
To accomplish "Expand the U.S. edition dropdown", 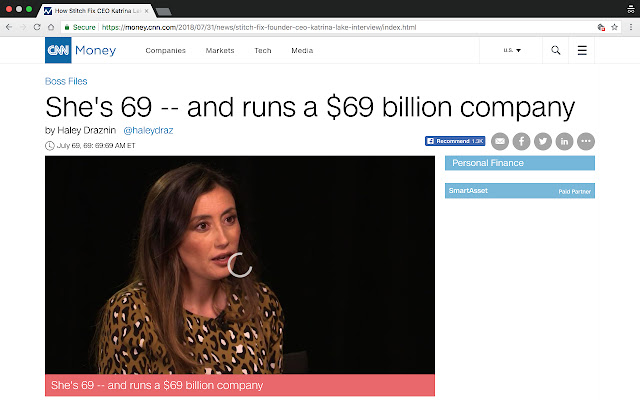I will point(512,50).
